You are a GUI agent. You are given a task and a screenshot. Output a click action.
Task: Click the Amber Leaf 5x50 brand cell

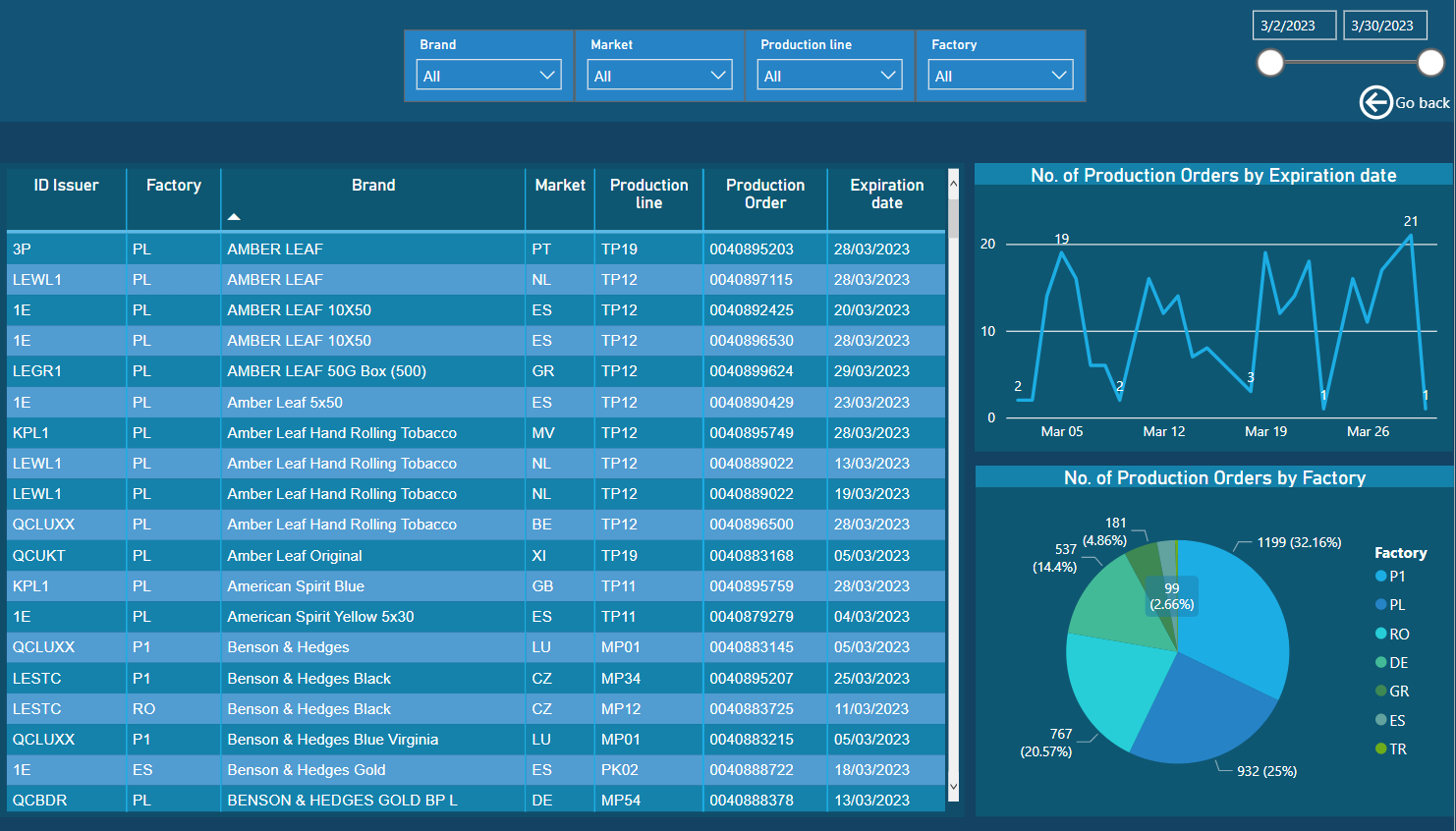(373, 403)
